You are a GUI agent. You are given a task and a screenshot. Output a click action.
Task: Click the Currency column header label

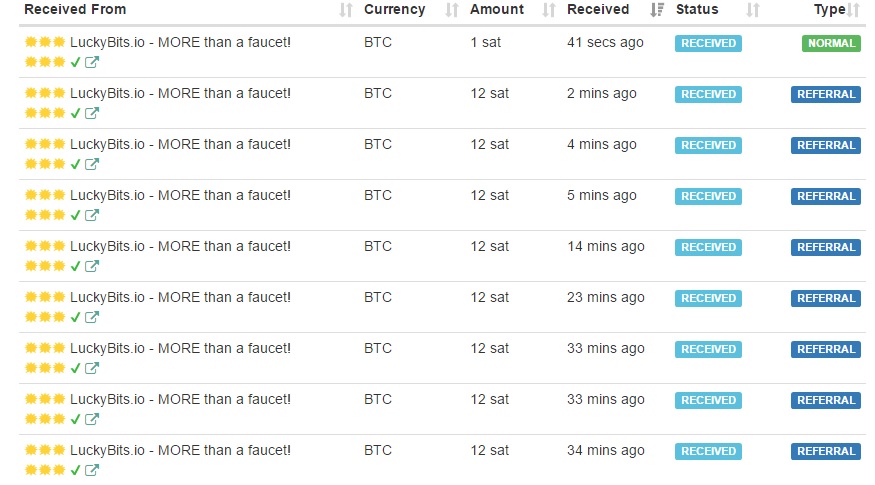pos(394,10)
